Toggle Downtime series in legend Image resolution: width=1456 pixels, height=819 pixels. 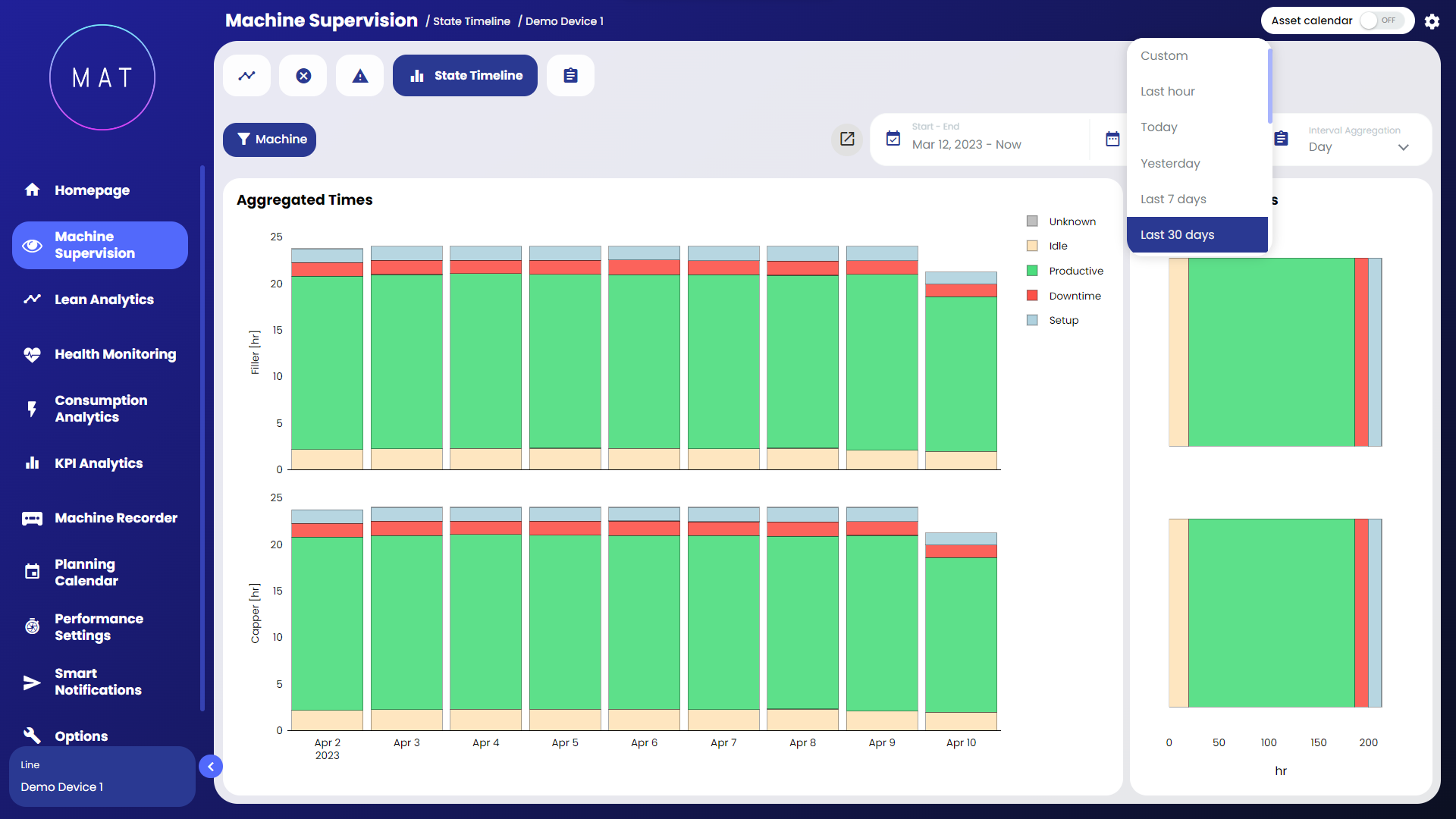click(1075, 296)
